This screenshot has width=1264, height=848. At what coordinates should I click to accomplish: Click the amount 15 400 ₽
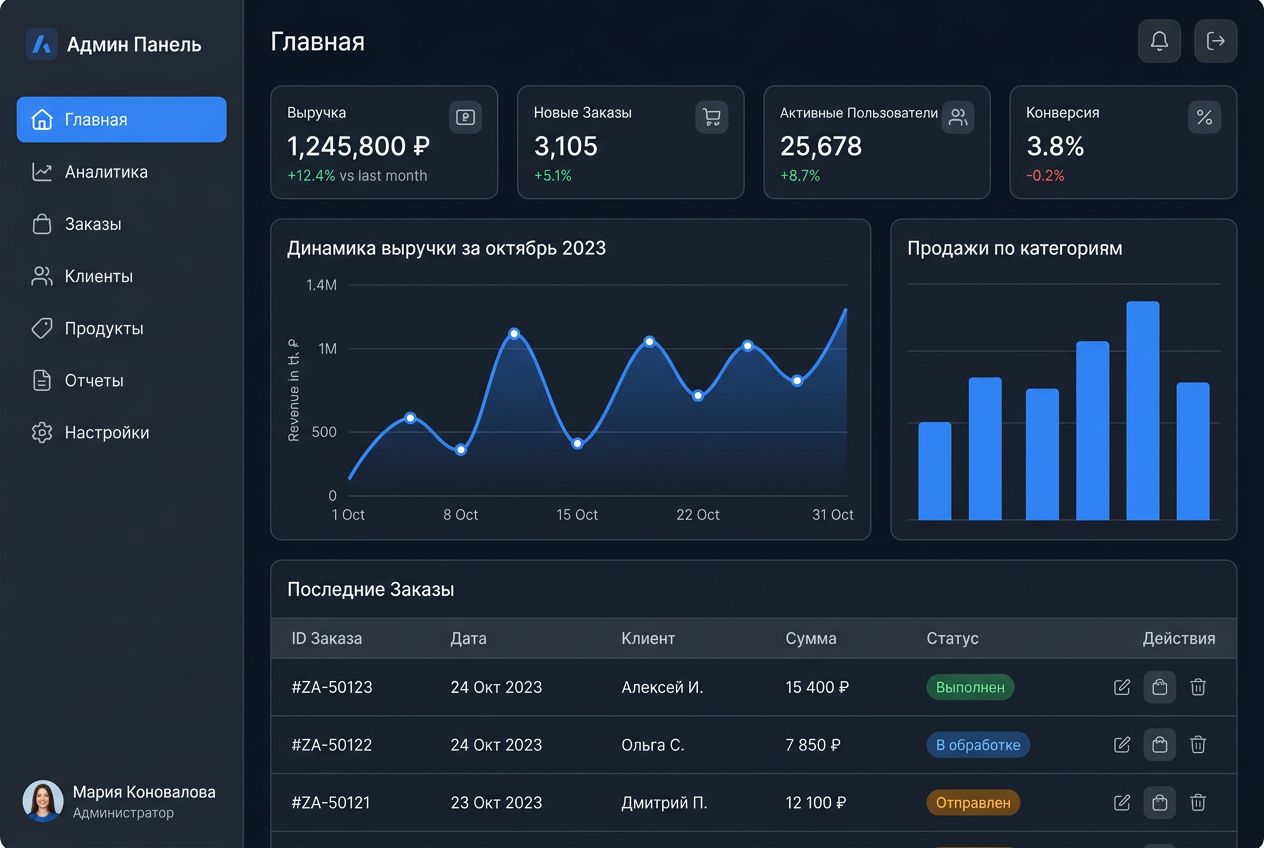817,687
